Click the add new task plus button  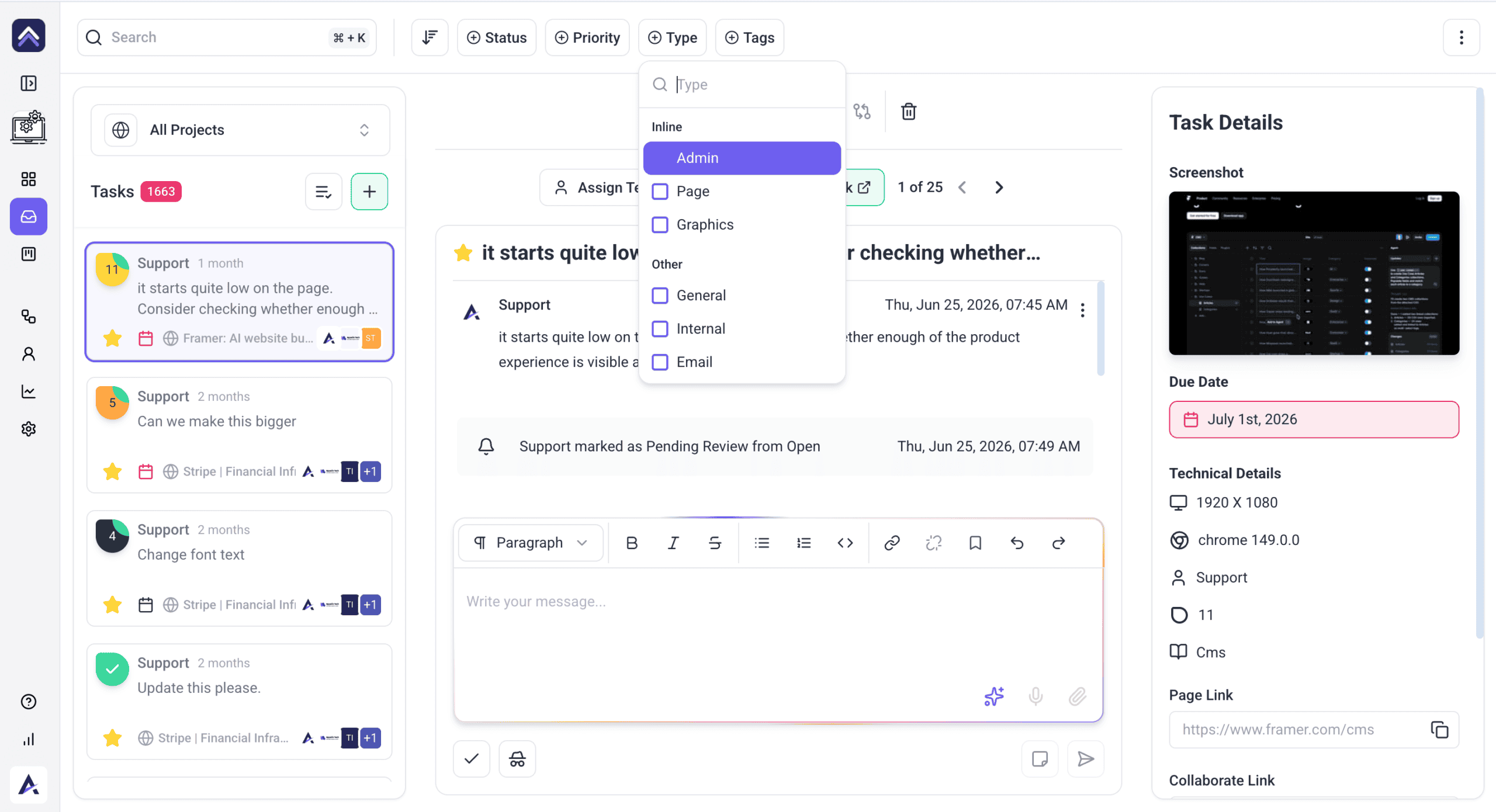[369, 192]
